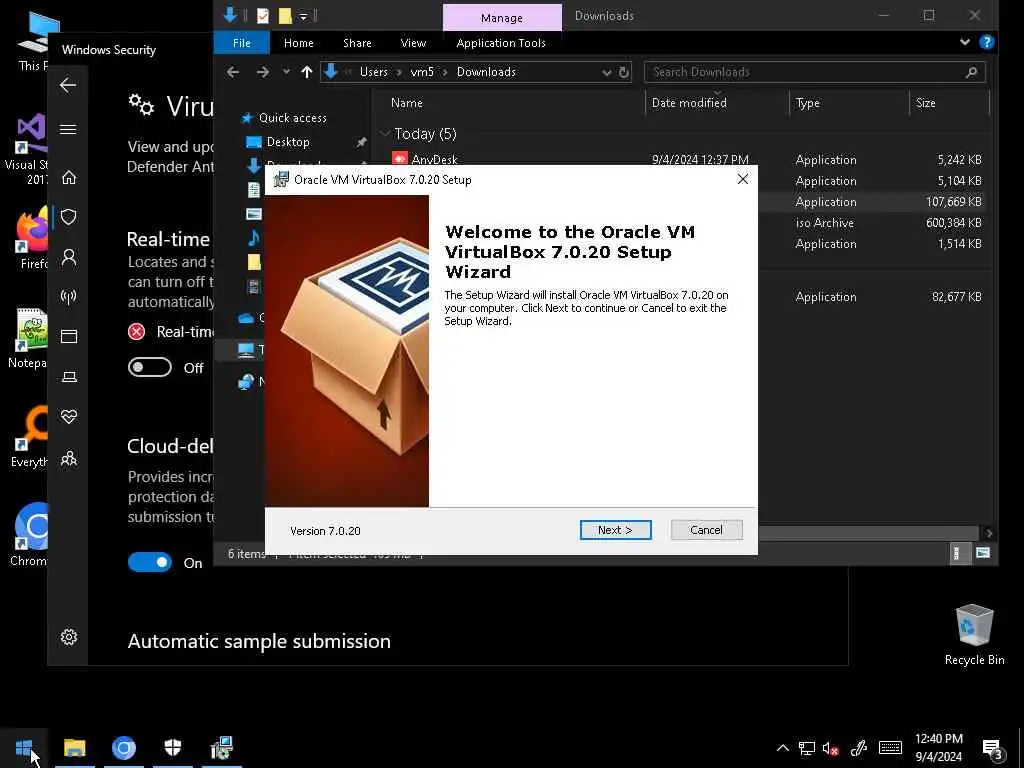Open the taskbar clock showing 12:40 PM
The image size is (1024, 768).
point(938,748)
